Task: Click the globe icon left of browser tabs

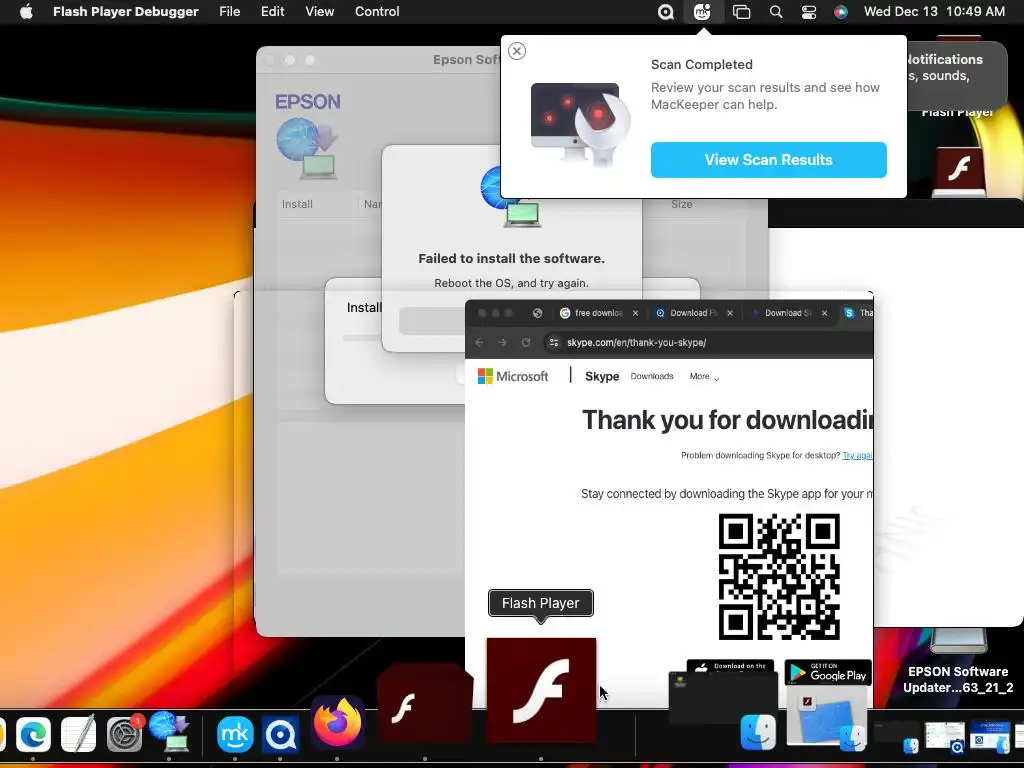Action: [537, 313]
